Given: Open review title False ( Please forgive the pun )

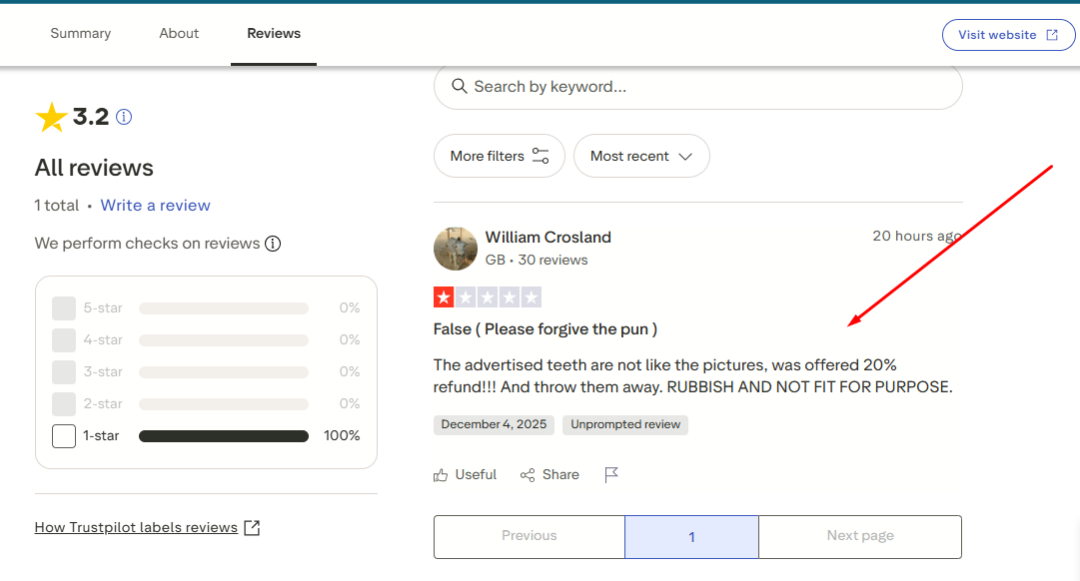Looking at the screenshot, I should pos(545,329).
